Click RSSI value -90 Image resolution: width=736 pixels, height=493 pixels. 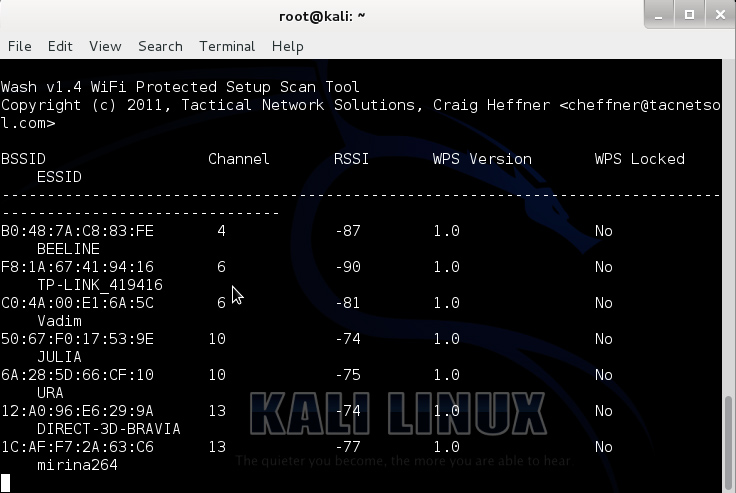pyautogui.click(x=348, y=267)
